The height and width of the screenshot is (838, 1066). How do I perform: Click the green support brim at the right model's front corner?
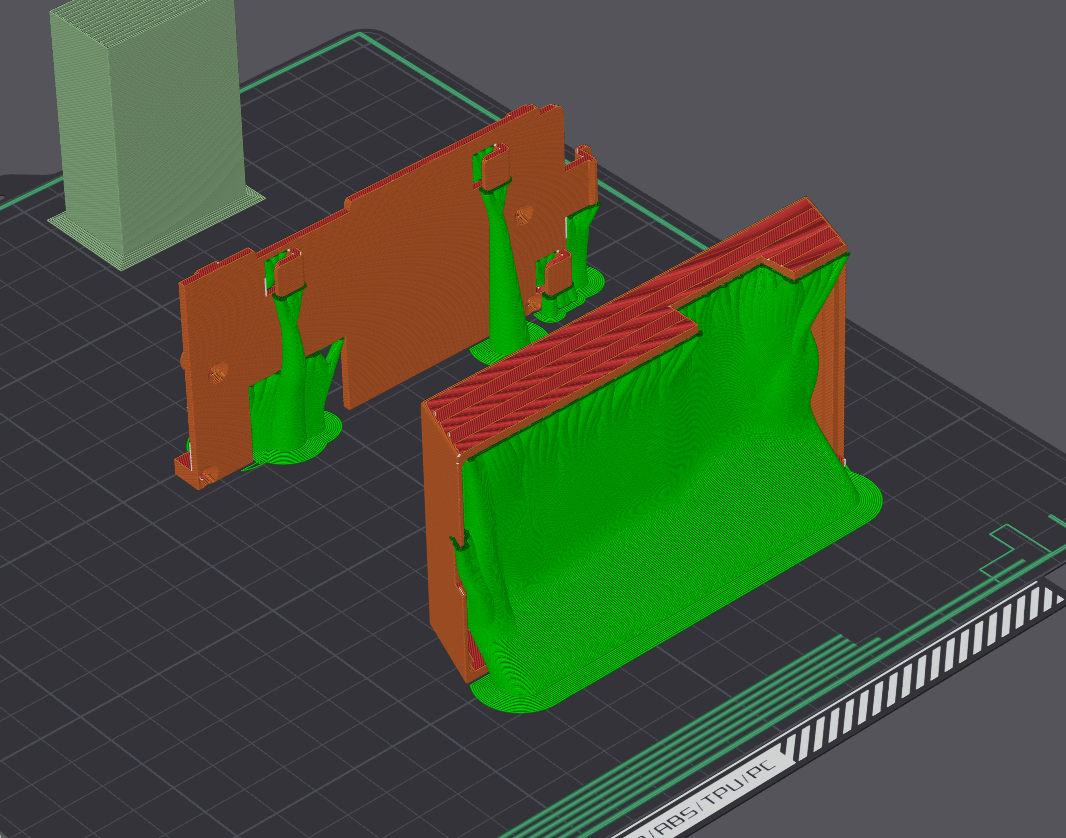(520, 697)
